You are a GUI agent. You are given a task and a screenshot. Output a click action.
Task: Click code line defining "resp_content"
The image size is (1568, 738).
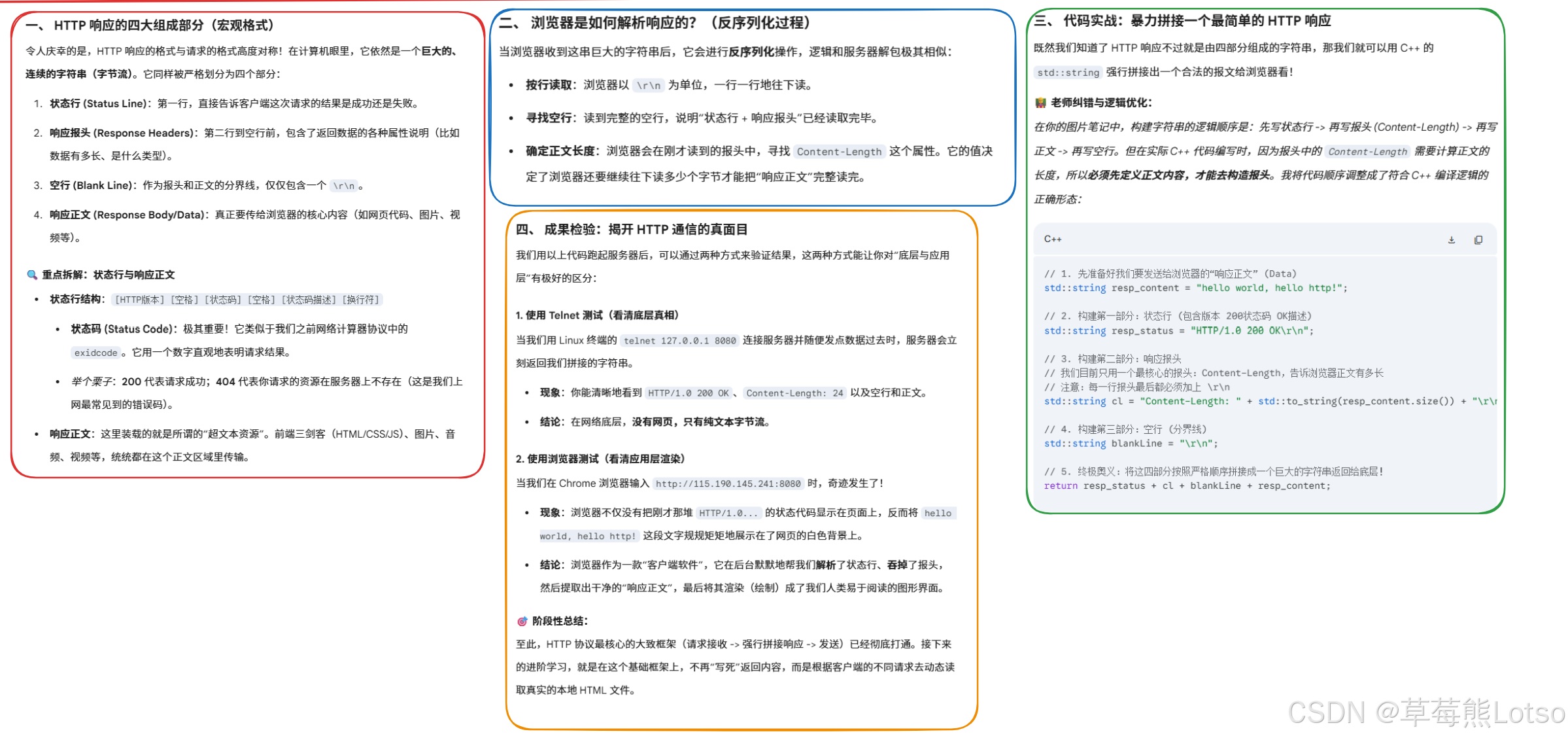coord(1195,288)
